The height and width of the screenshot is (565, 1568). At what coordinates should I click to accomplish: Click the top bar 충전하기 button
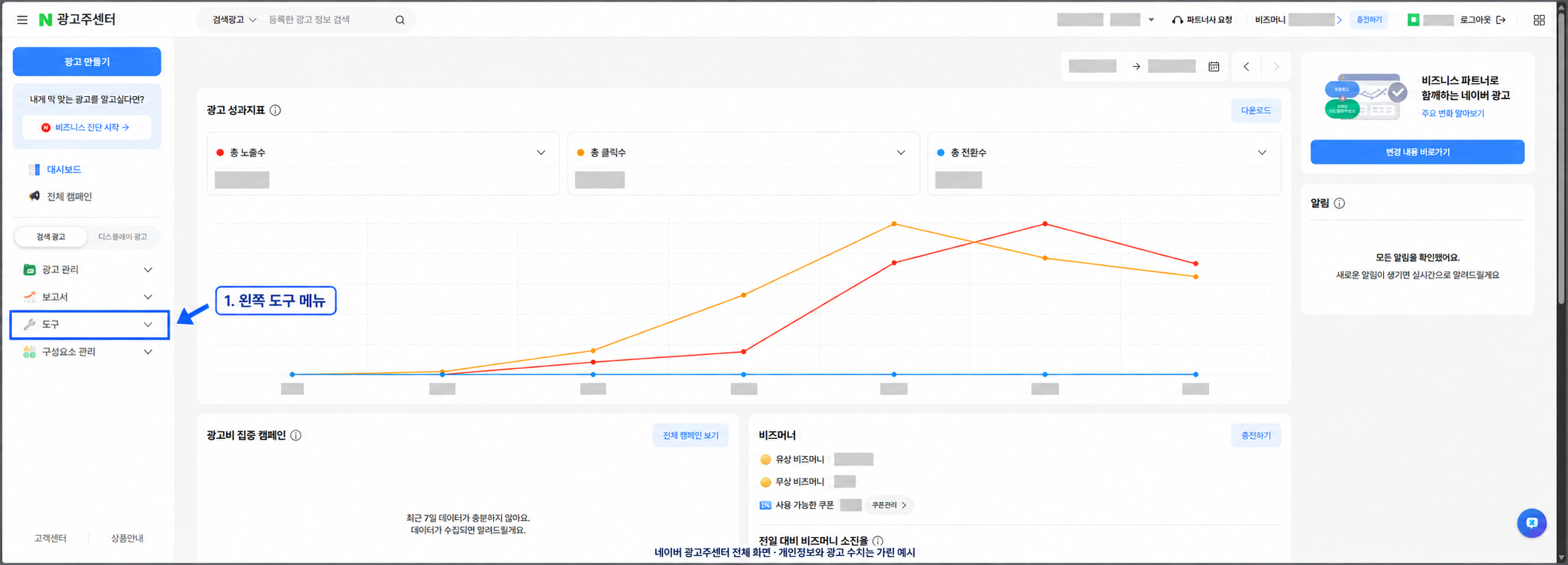pyautogui.click(x=1368, y=20)
